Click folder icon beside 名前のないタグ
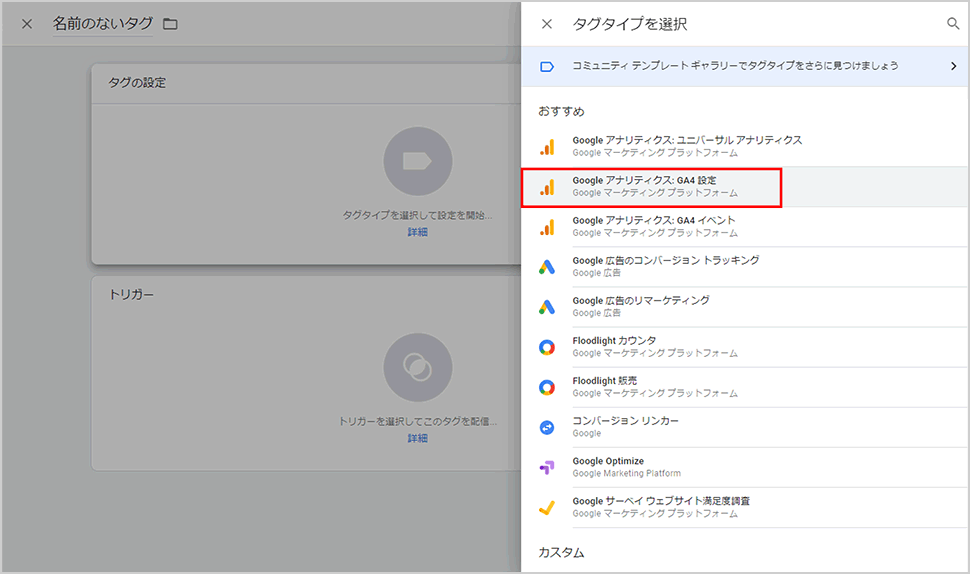This screenshot has width=970, height=574. coord(170,24)
